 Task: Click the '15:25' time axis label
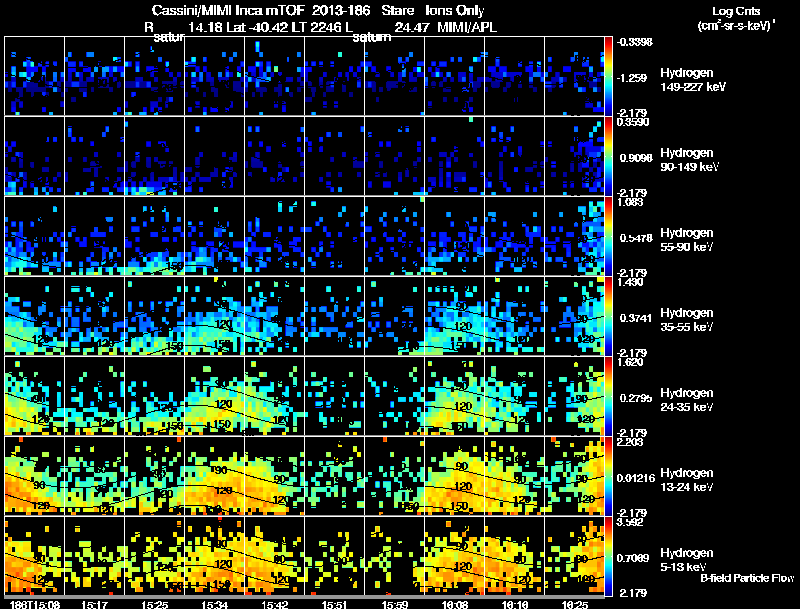154,604
